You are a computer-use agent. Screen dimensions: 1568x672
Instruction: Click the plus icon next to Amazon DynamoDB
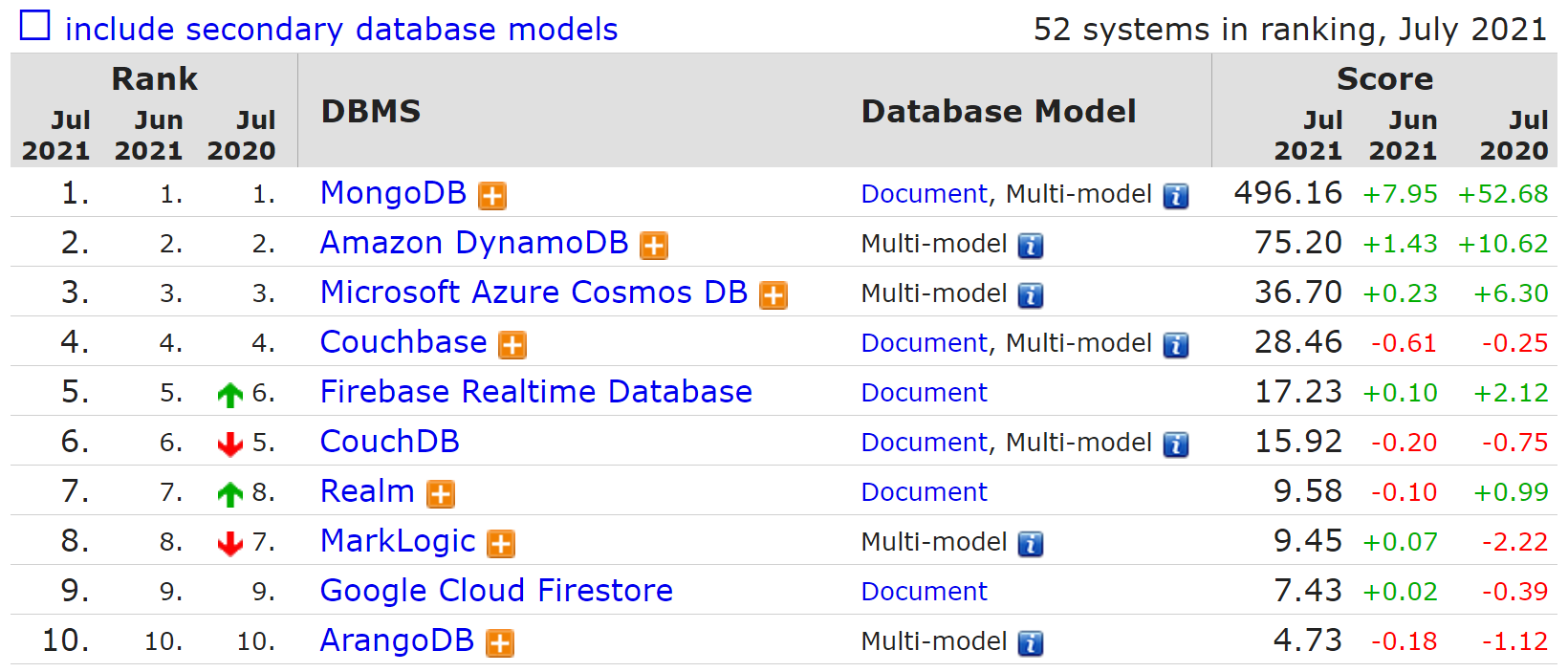pyautogui.click(x=653, y=246)
